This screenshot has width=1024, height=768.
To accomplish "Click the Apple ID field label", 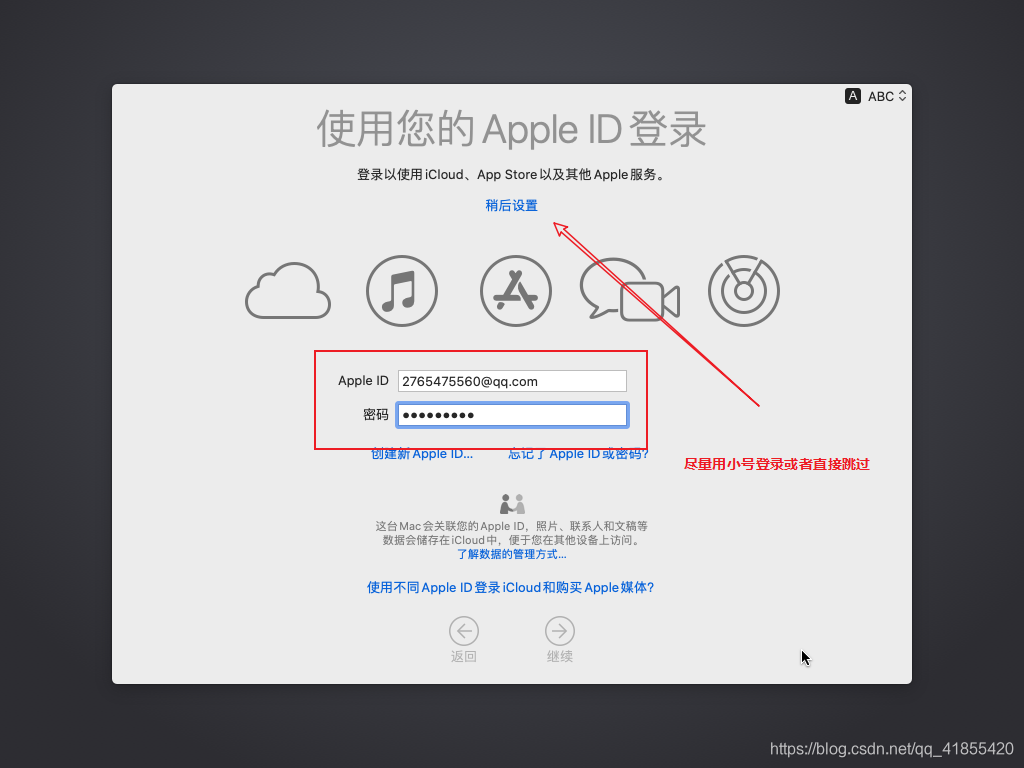I will (363, 381).
